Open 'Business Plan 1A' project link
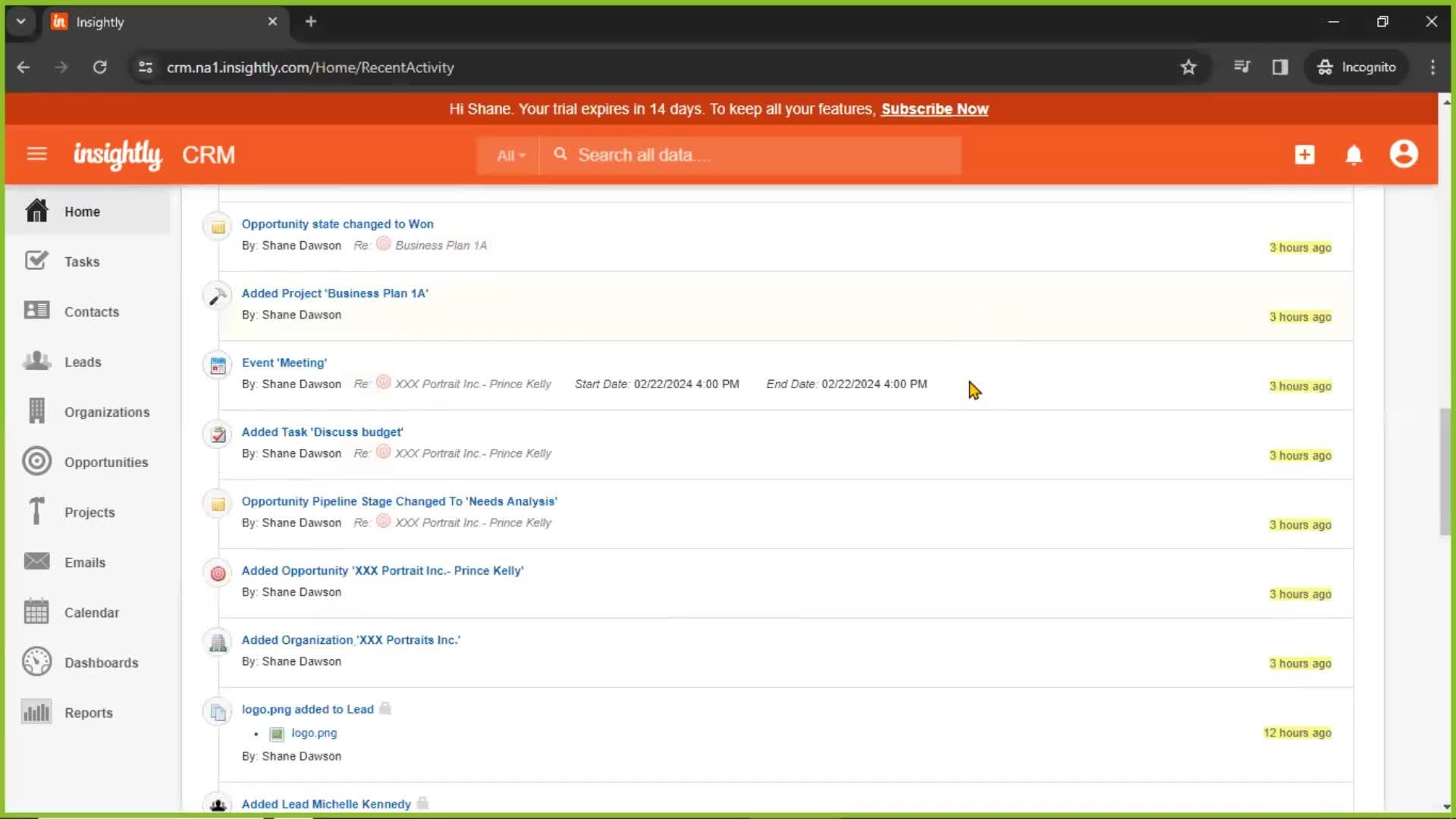1456x819 pixels. [334, 293]
